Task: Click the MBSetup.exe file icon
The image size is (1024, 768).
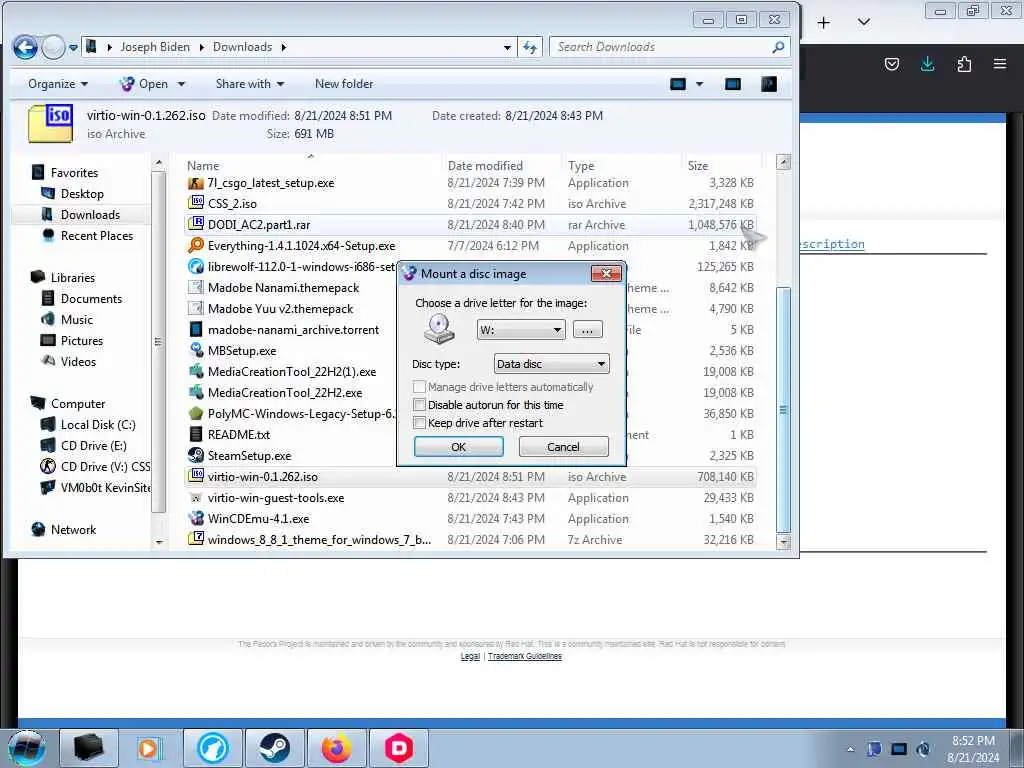Action: pyautogui.click(x=195, y=350)
